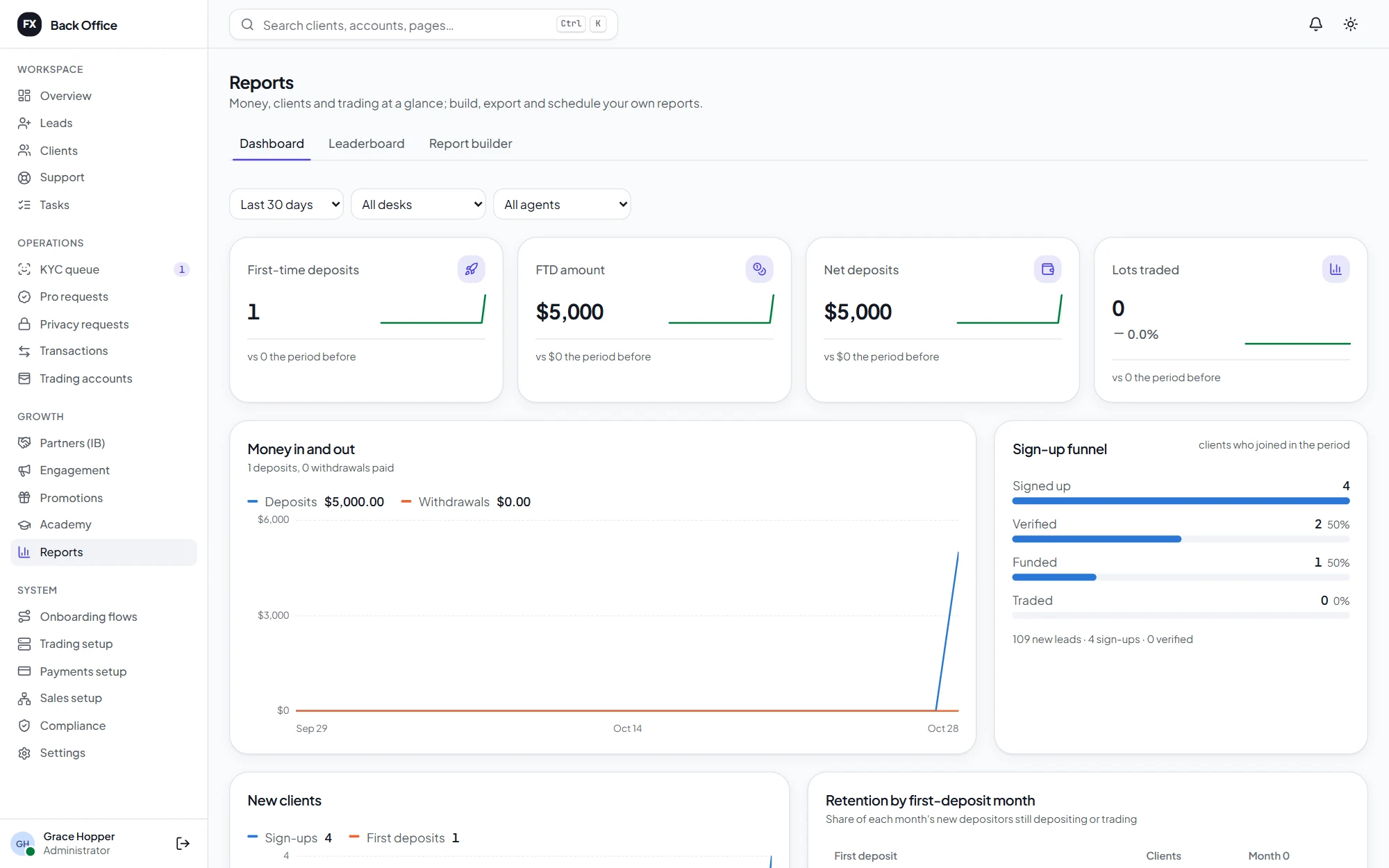
Task: Open Engagement in the sidebar
Action: click(x=103, y=470)
